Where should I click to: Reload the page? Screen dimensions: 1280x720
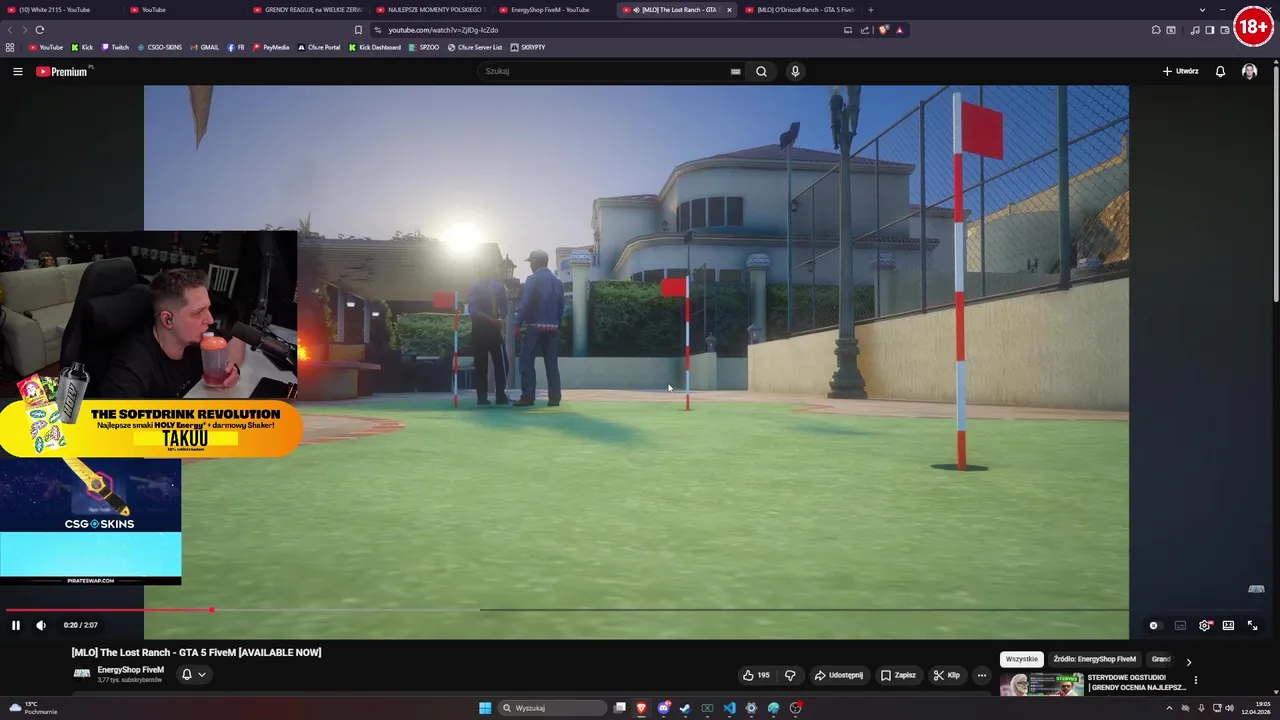(x=40, y=30)
